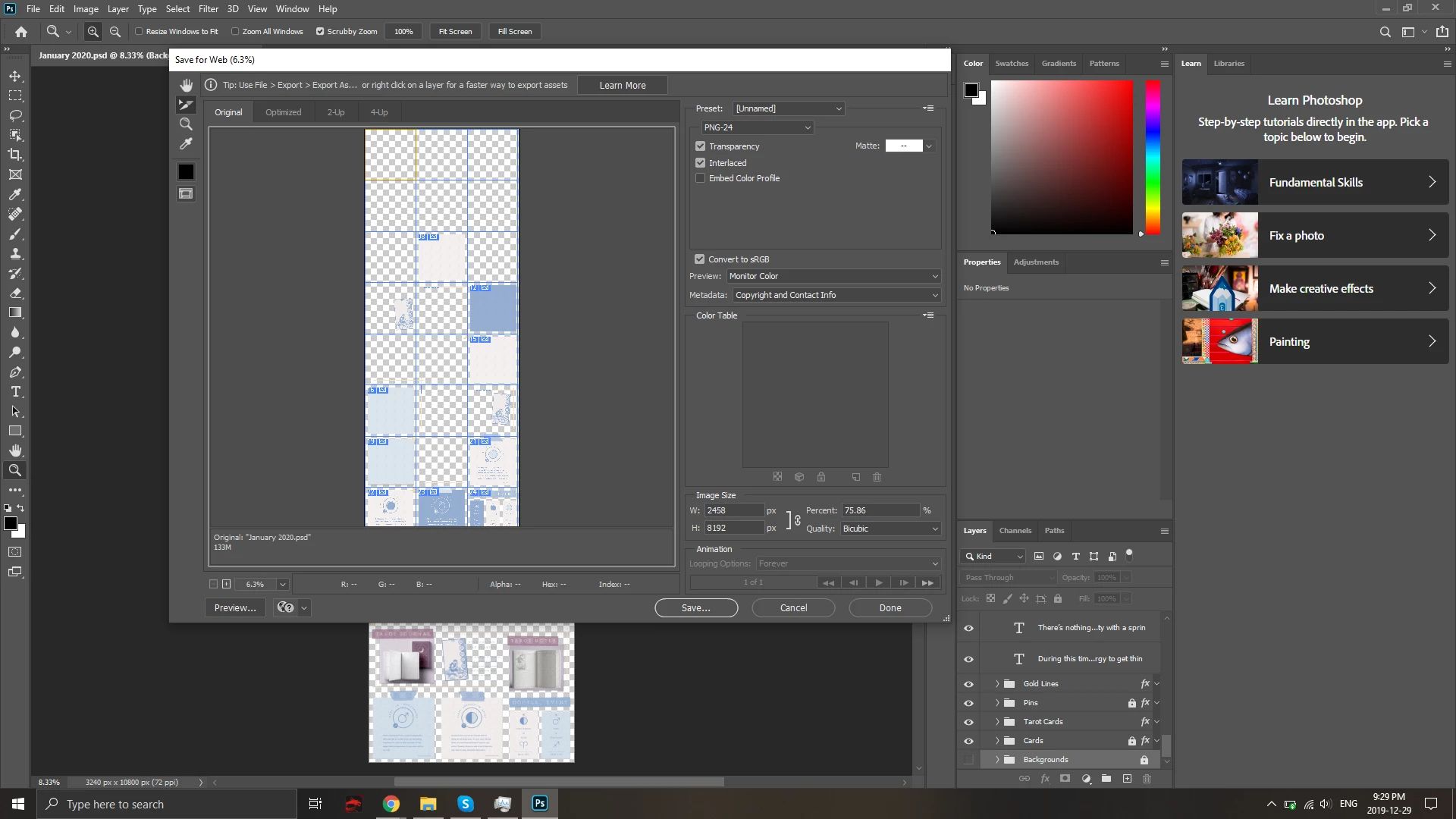This screenshot has width=1456, height=819.
Task: Select the Crop tool in main toolbar
Action: 15,155
